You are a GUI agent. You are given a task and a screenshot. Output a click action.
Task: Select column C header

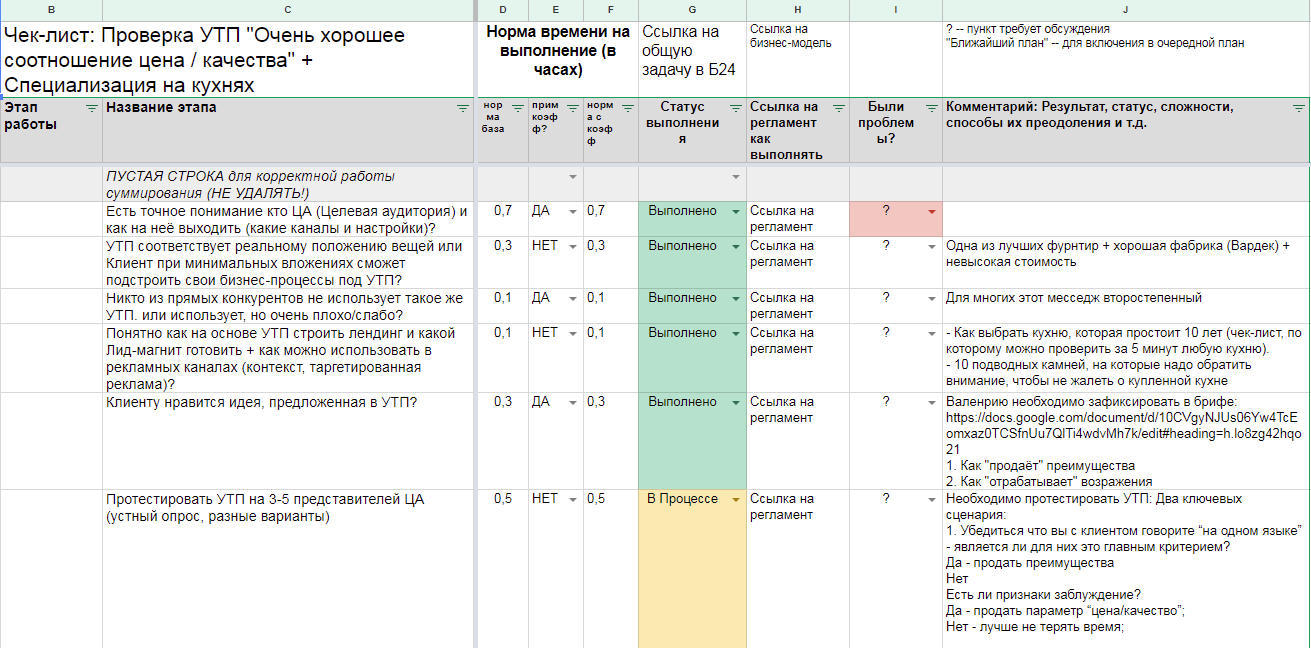(x=288, y=10)
